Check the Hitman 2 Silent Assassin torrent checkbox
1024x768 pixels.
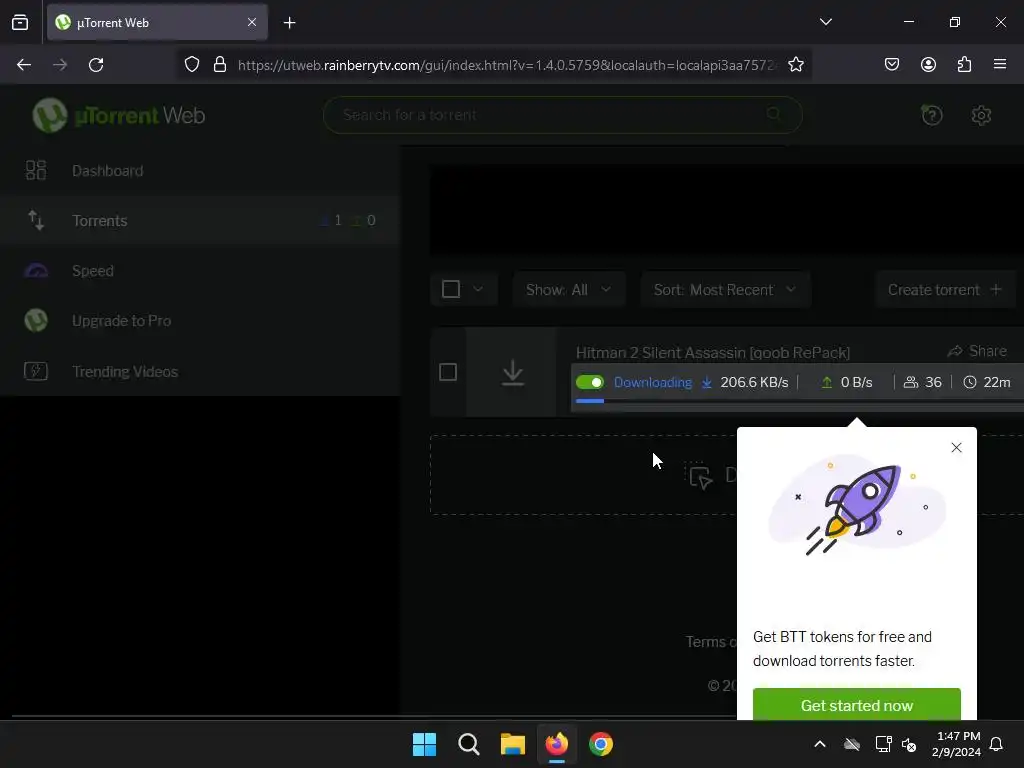pyautogui.click(x=448, y=372)
